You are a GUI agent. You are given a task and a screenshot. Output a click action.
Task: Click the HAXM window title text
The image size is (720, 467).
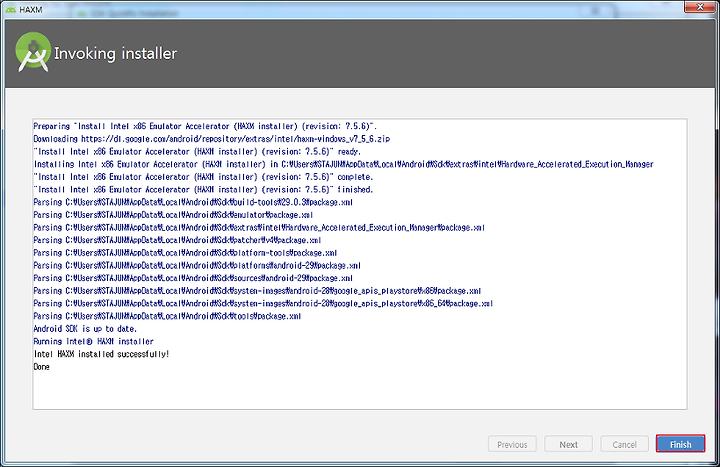31,10
